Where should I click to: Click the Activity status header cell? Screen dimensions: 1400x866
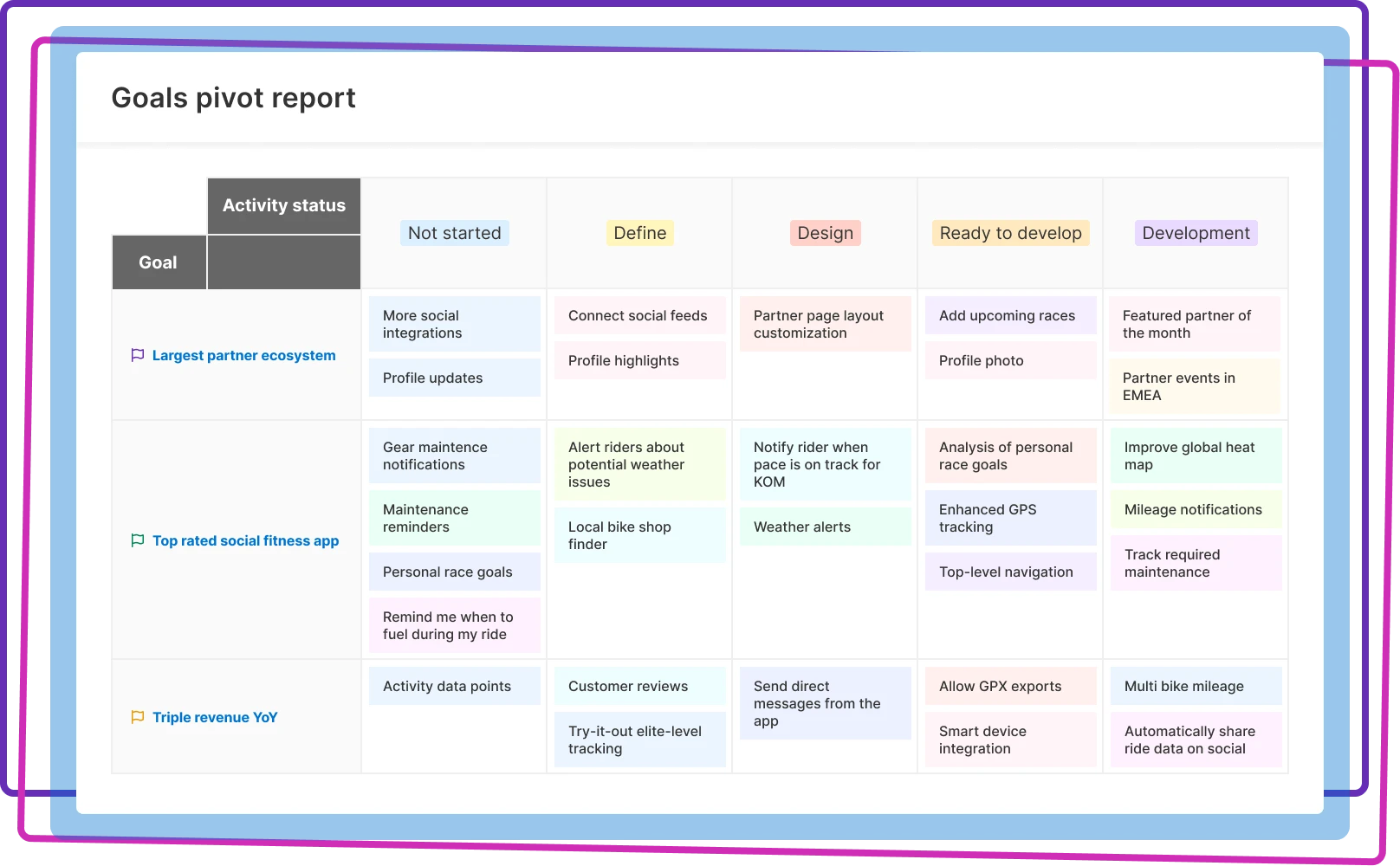point(283,205)
